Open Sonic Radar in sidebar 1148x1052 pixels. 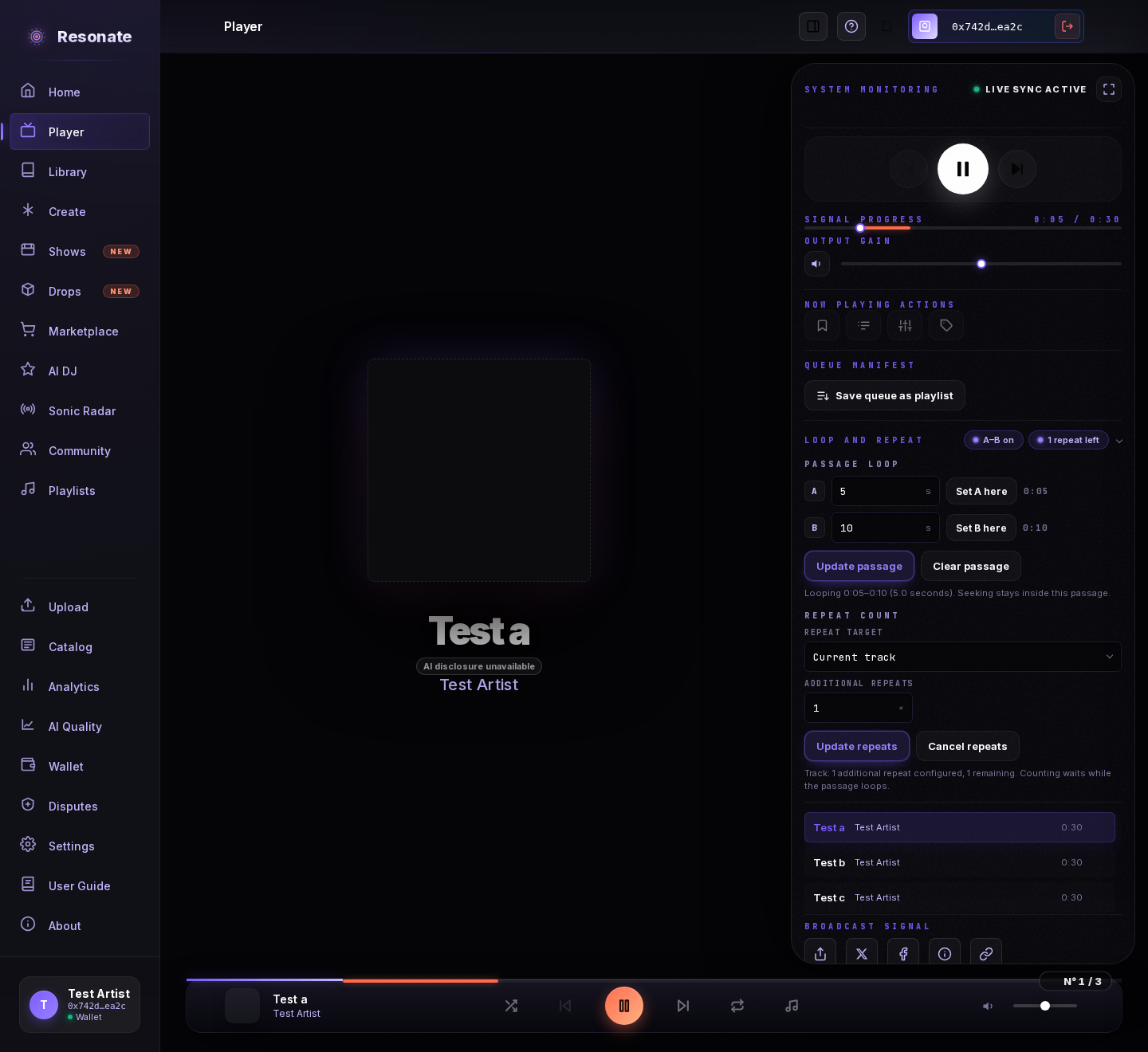(x=80, y=410)
